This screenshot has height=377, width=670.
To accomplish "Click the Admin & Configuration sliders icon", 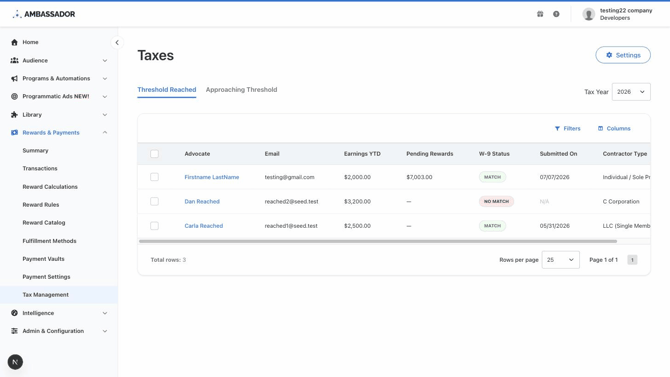I will pyautogui.click(x=15, y=331).
